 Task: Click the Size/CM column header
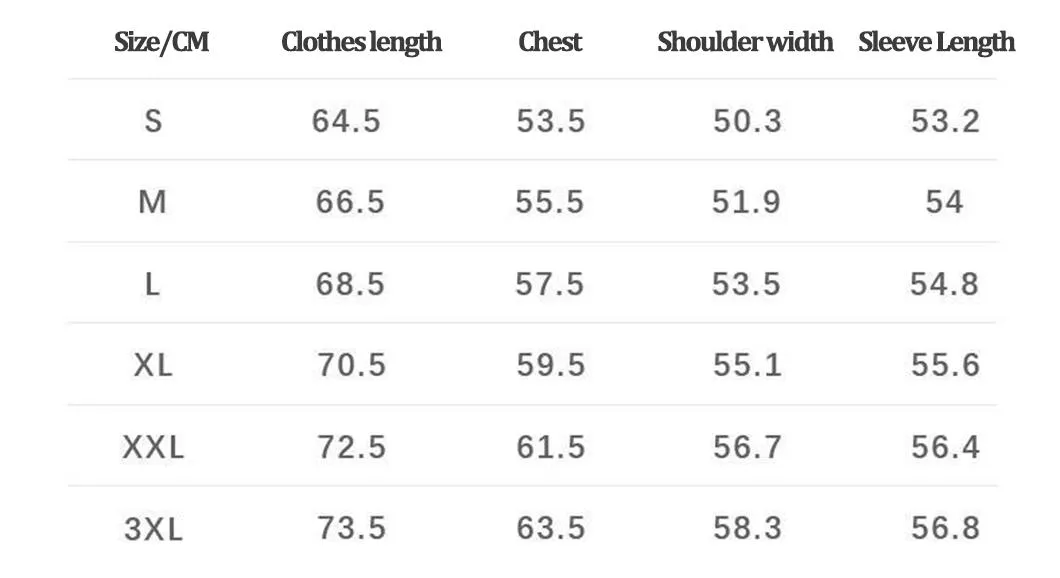pos(160,42)
